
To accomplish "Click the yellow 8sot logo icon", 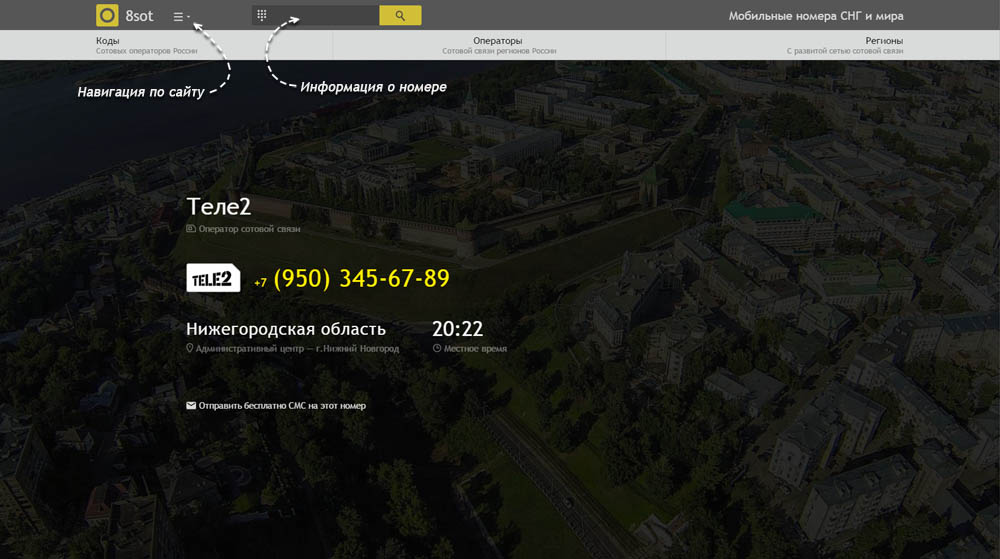I will coord(107,15).
